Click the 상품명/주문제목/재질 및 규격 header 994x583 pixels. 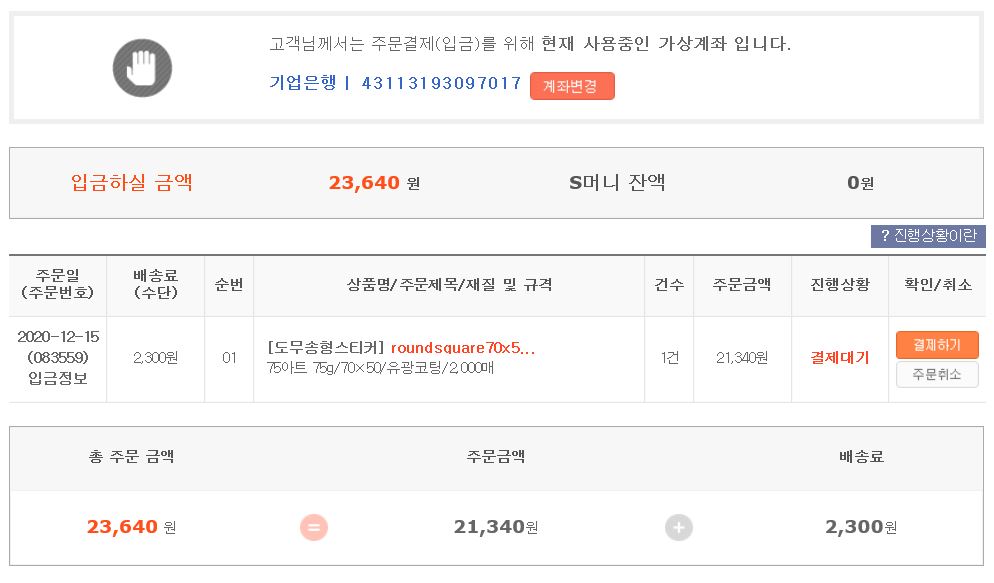point(449,284)
